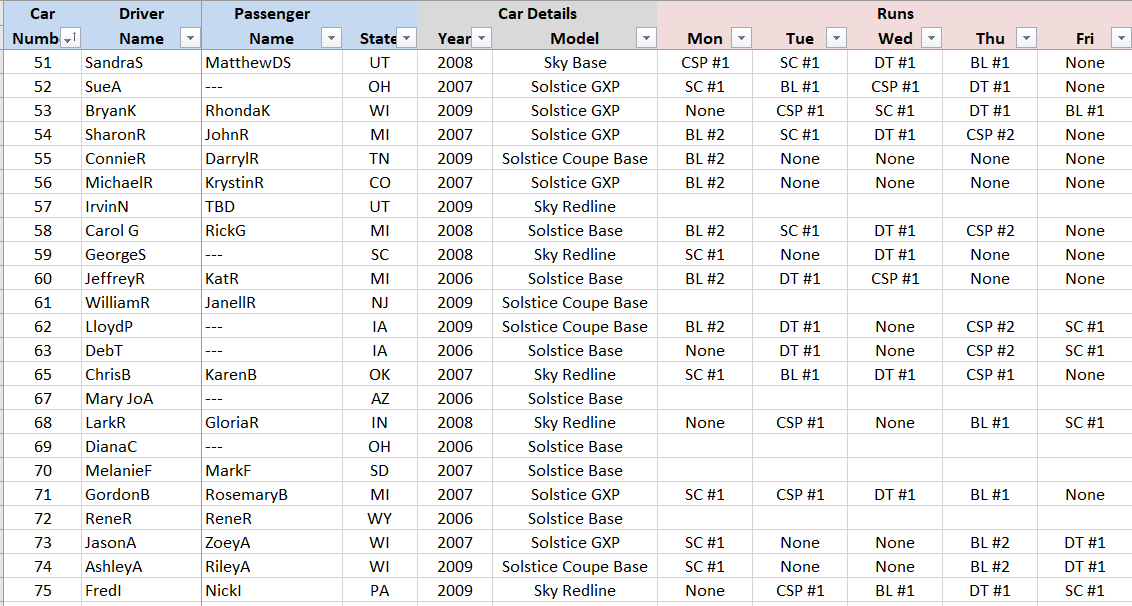
Task: Select driver cell AshleyA
Action: pos(142,567)
